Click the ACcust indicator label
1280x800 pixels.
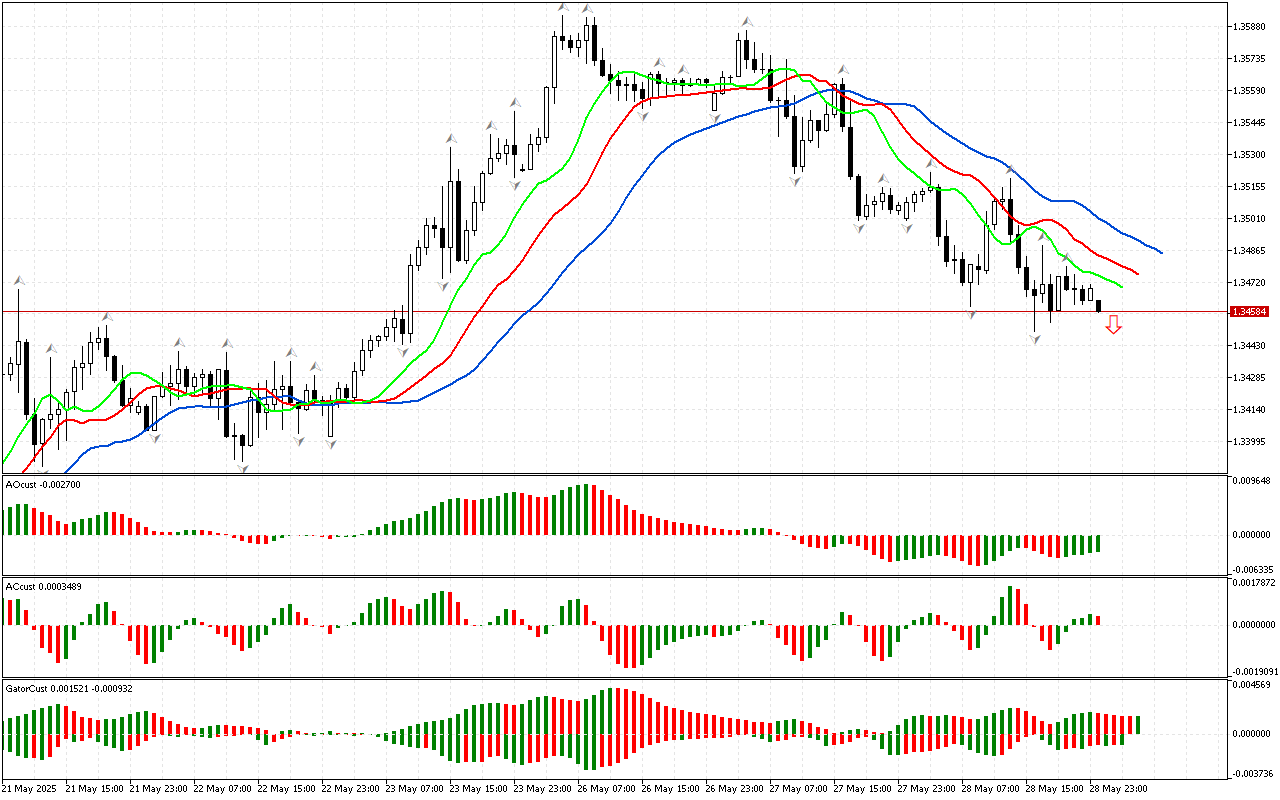(x=44, y=586)
